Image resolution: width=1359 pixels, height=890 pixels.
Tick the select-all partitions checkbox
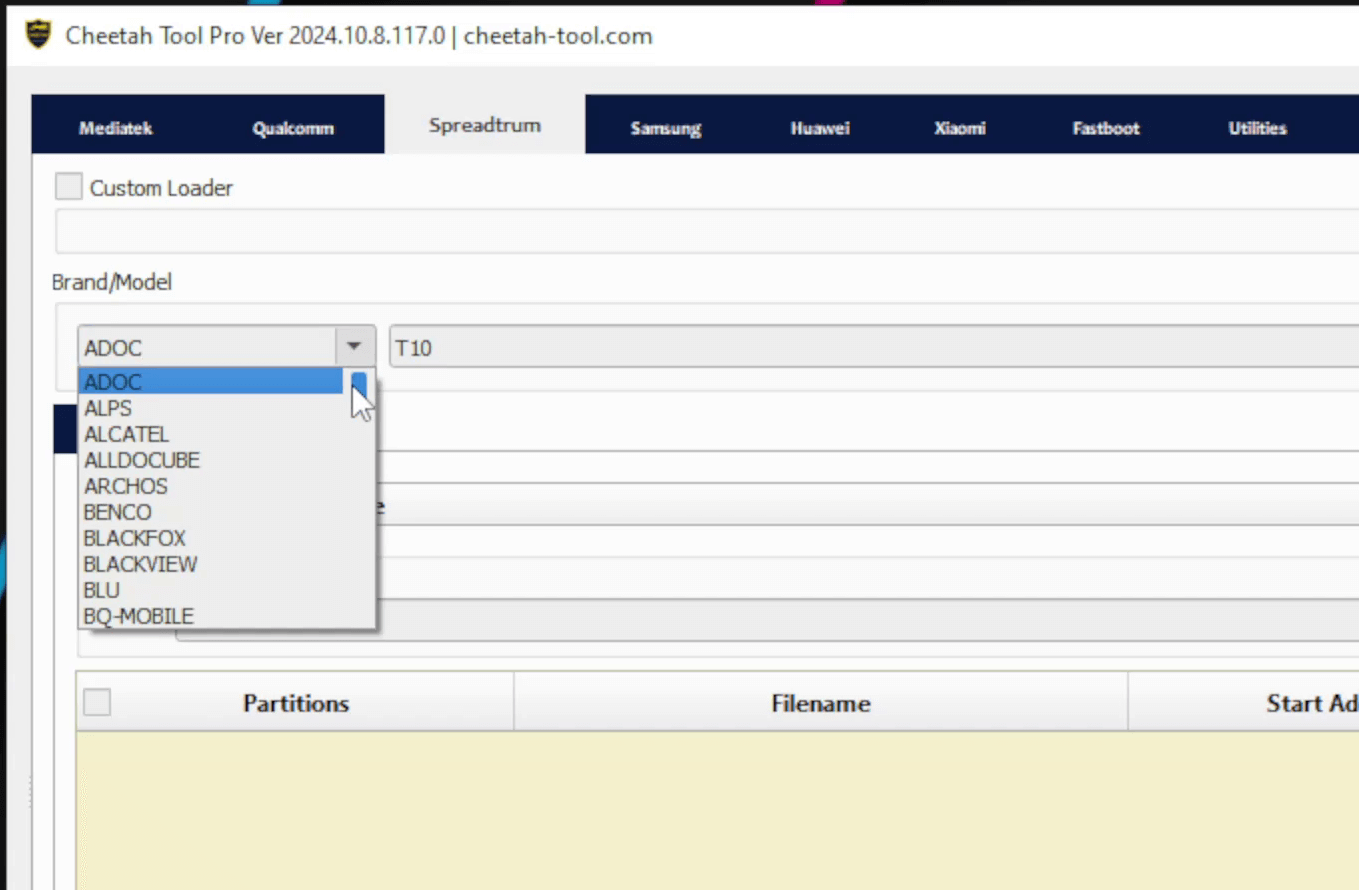tap(97, 702)
